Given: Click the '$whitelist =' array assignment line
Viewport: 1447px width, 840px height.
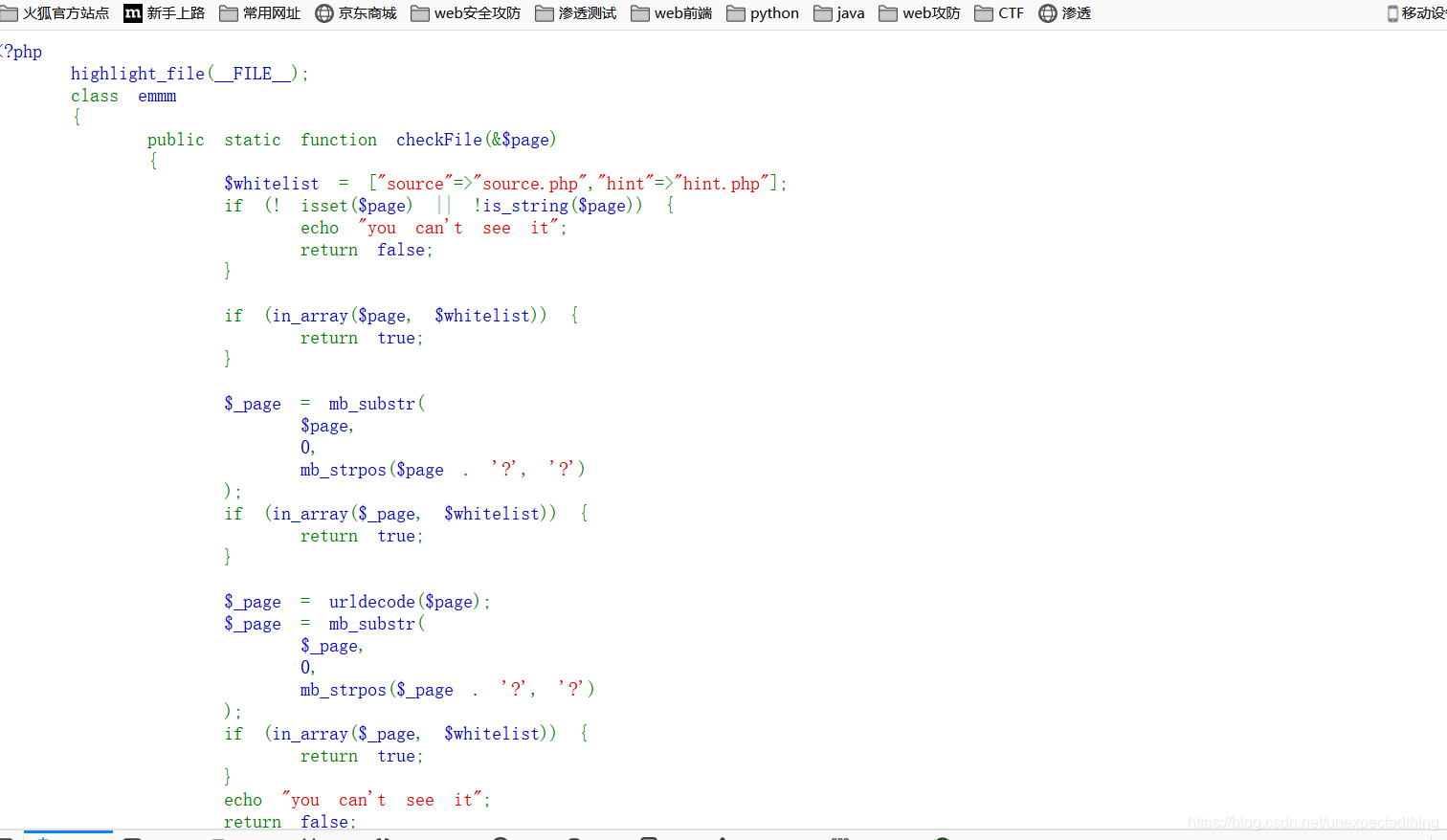Looking at the screenshot, I should [x=505, y=184].
